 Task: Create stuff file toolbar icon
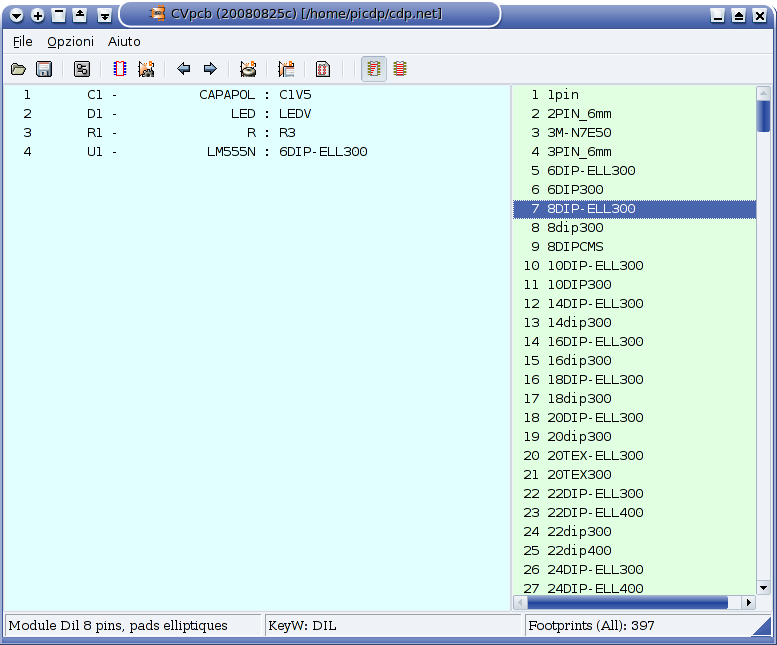pyautogui.click(x=286, y=69)
